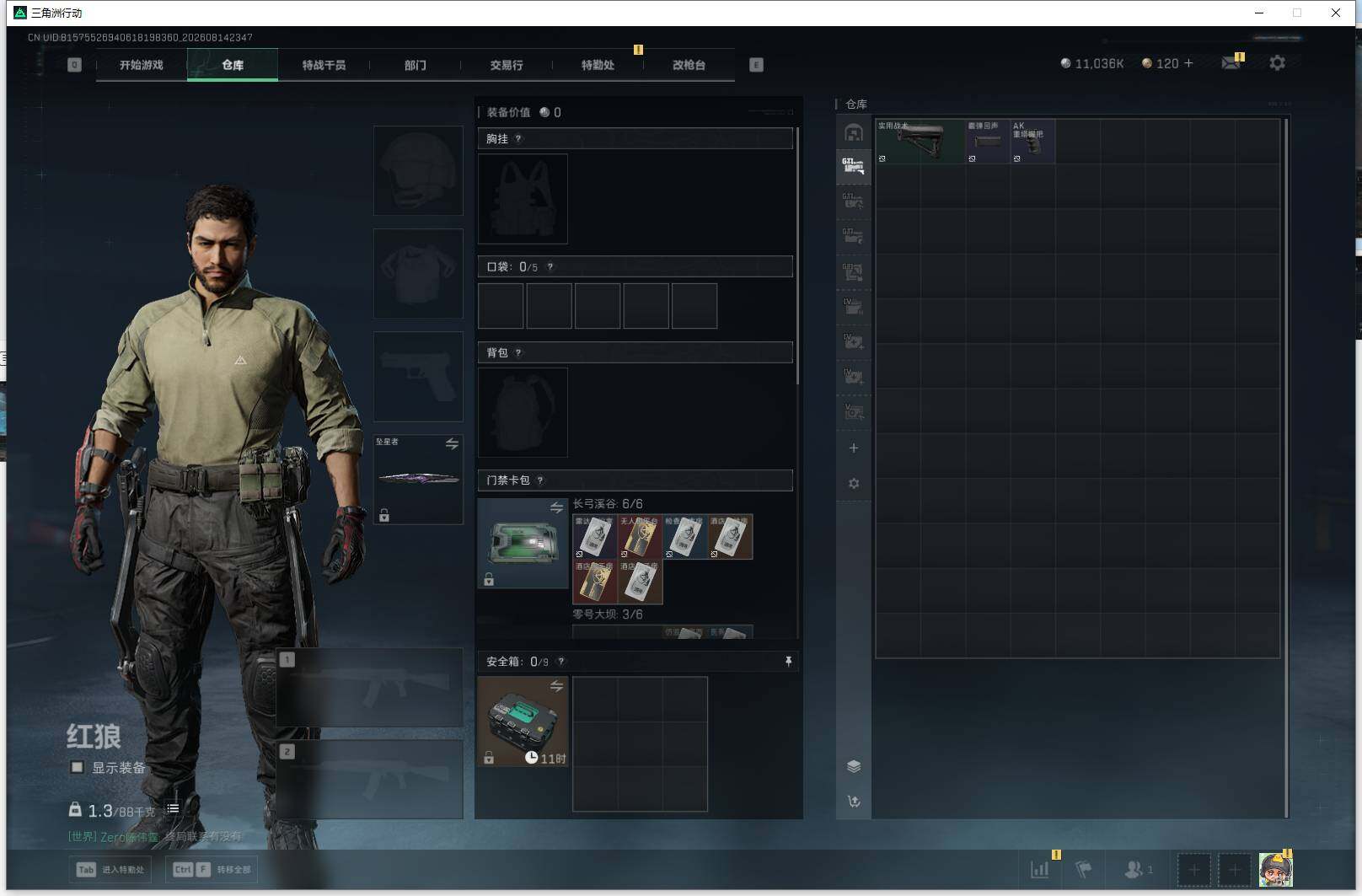Viewport: 1362px width, 896px height.
Task: Toggle the lock on secure container
Action: (x=489, y=758)
